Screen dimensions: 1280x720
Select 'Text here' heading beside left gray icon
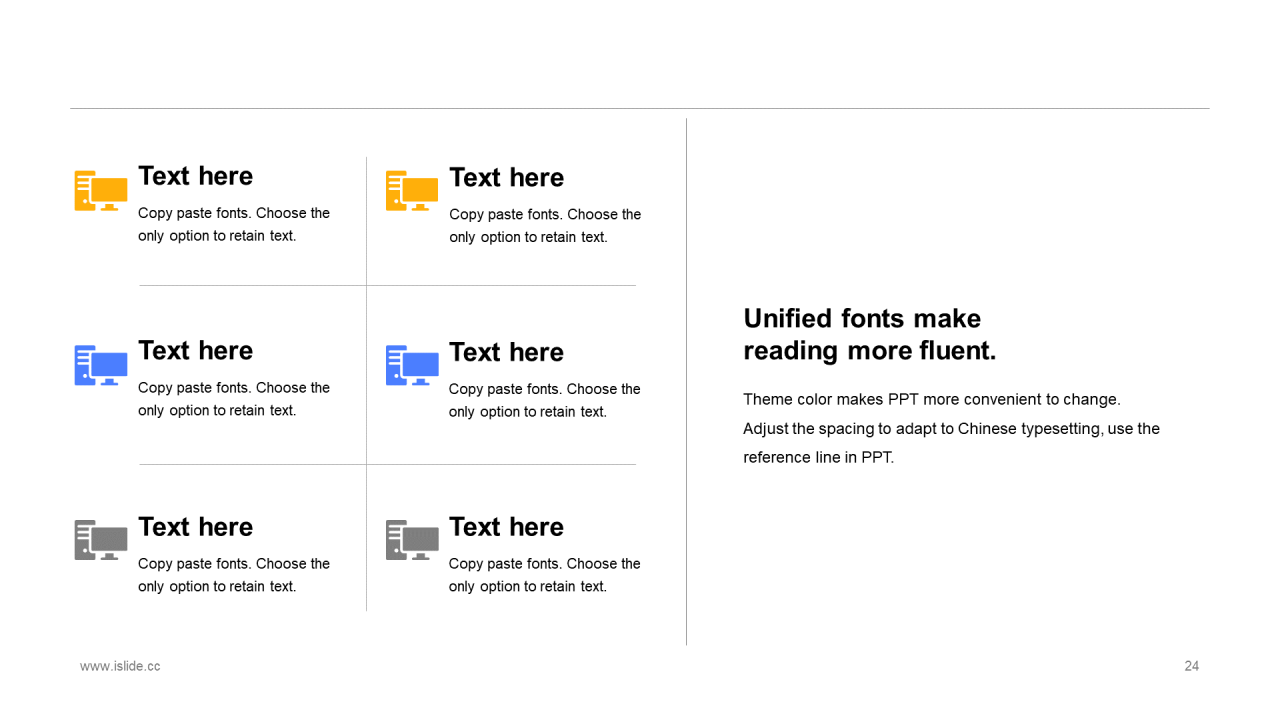[196, 527]
